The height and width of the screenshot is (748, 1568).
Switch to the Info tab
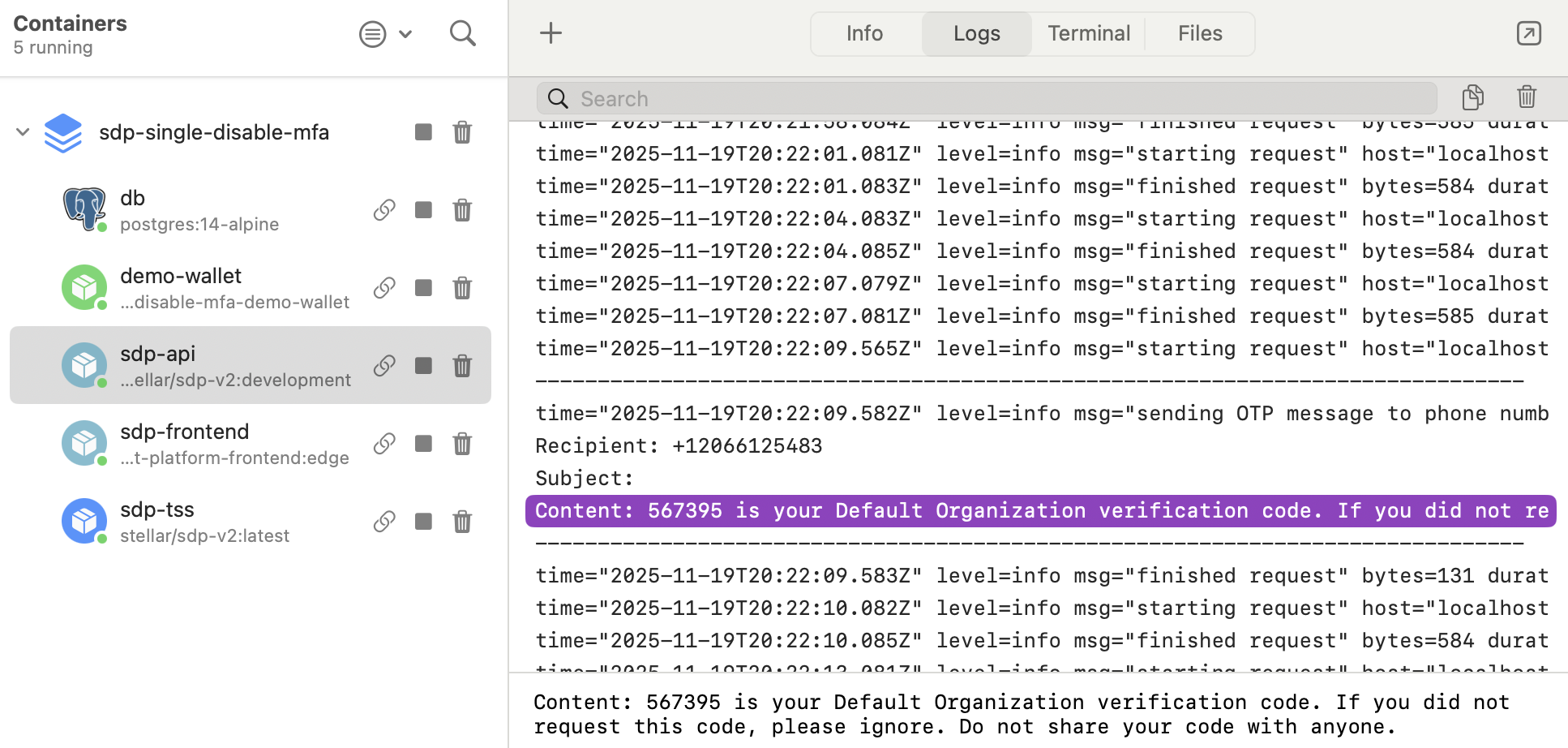(x=864, y=33)
